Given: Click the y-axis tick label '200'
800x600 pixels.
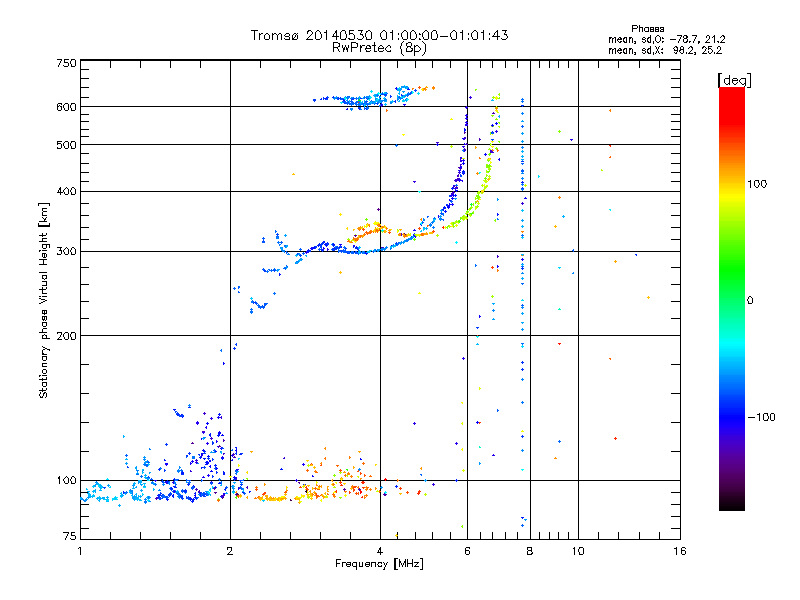Looking at the screenshot, I should tap(66, 336).
